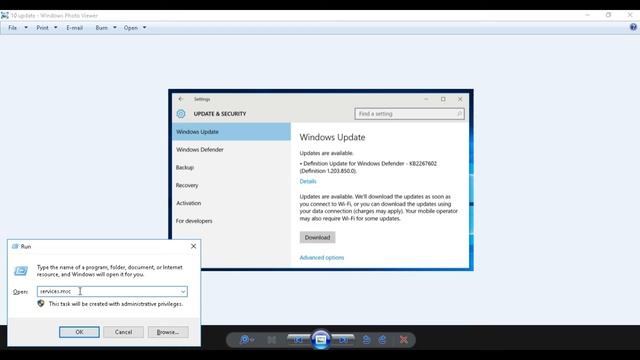
Task: Open the Details link under update
Action: point(308,181)
